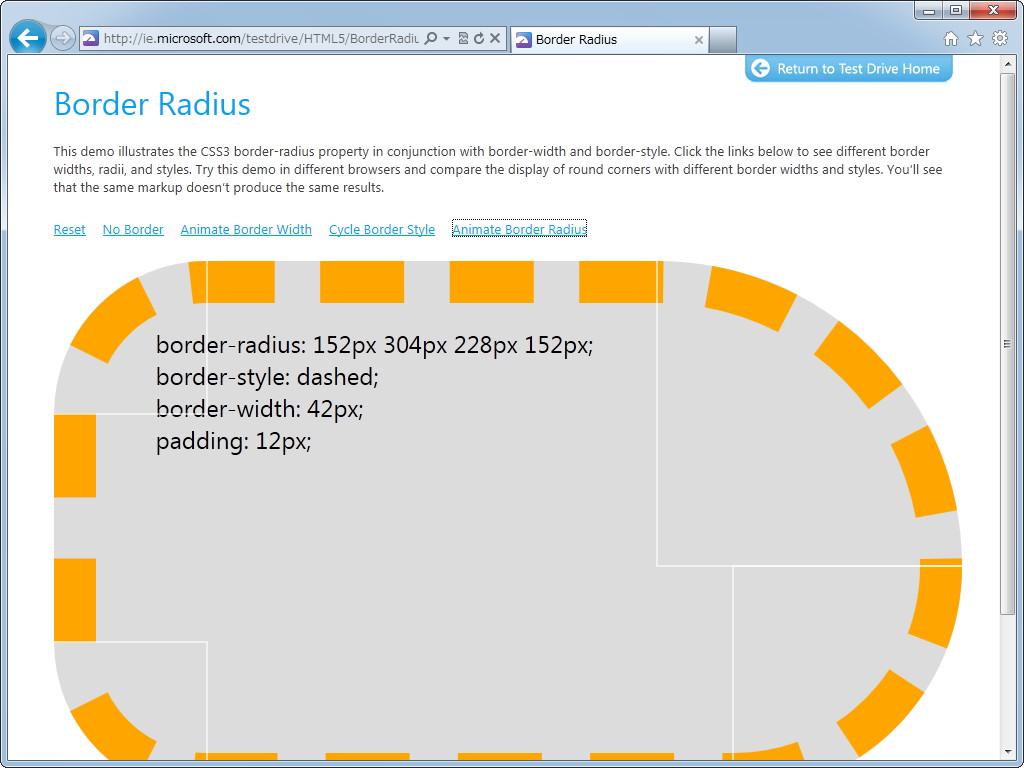The height and width of the screenshot is (768, 1024).
Task: Refresh the page with the reload icon
Action: [479, 39]
